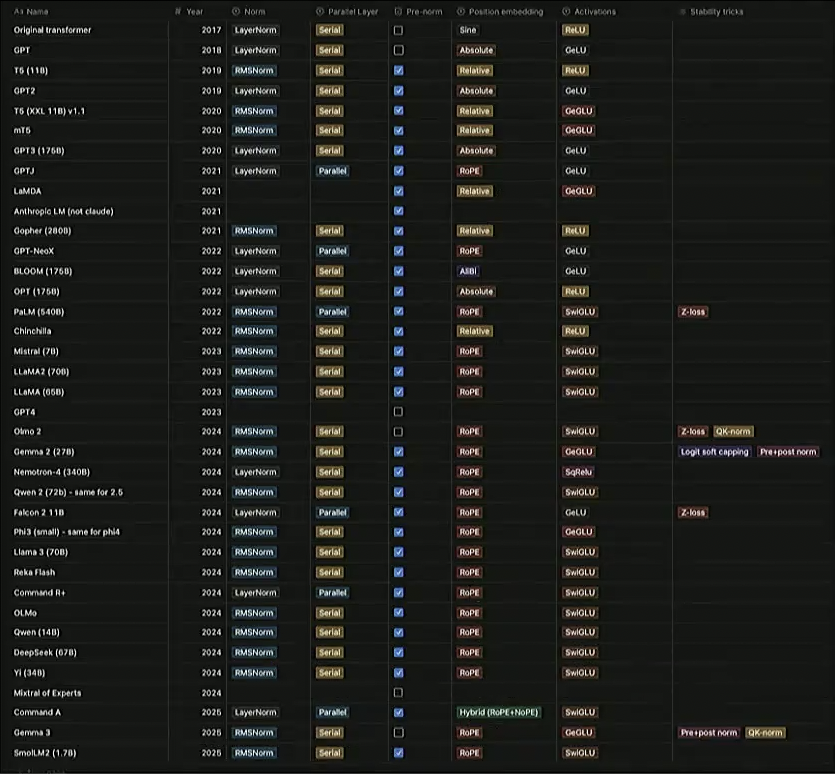
Task: Open the Hybrid (RoPE+NoPE) tag for Command A
Action: [x=498, y=712]
